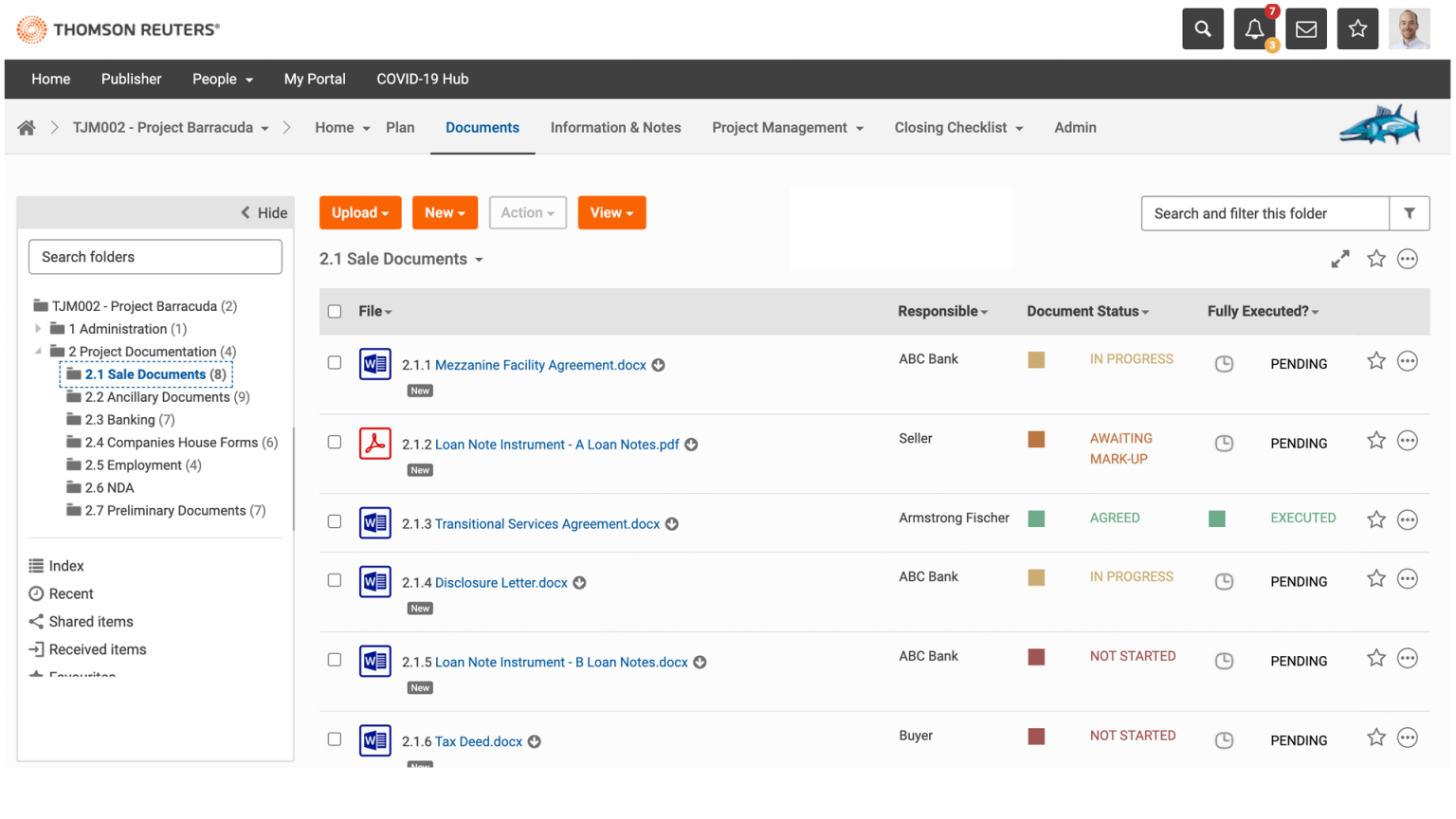Open the notifications bell icon
This screenshot has height=819, width=1456.
1253,29
